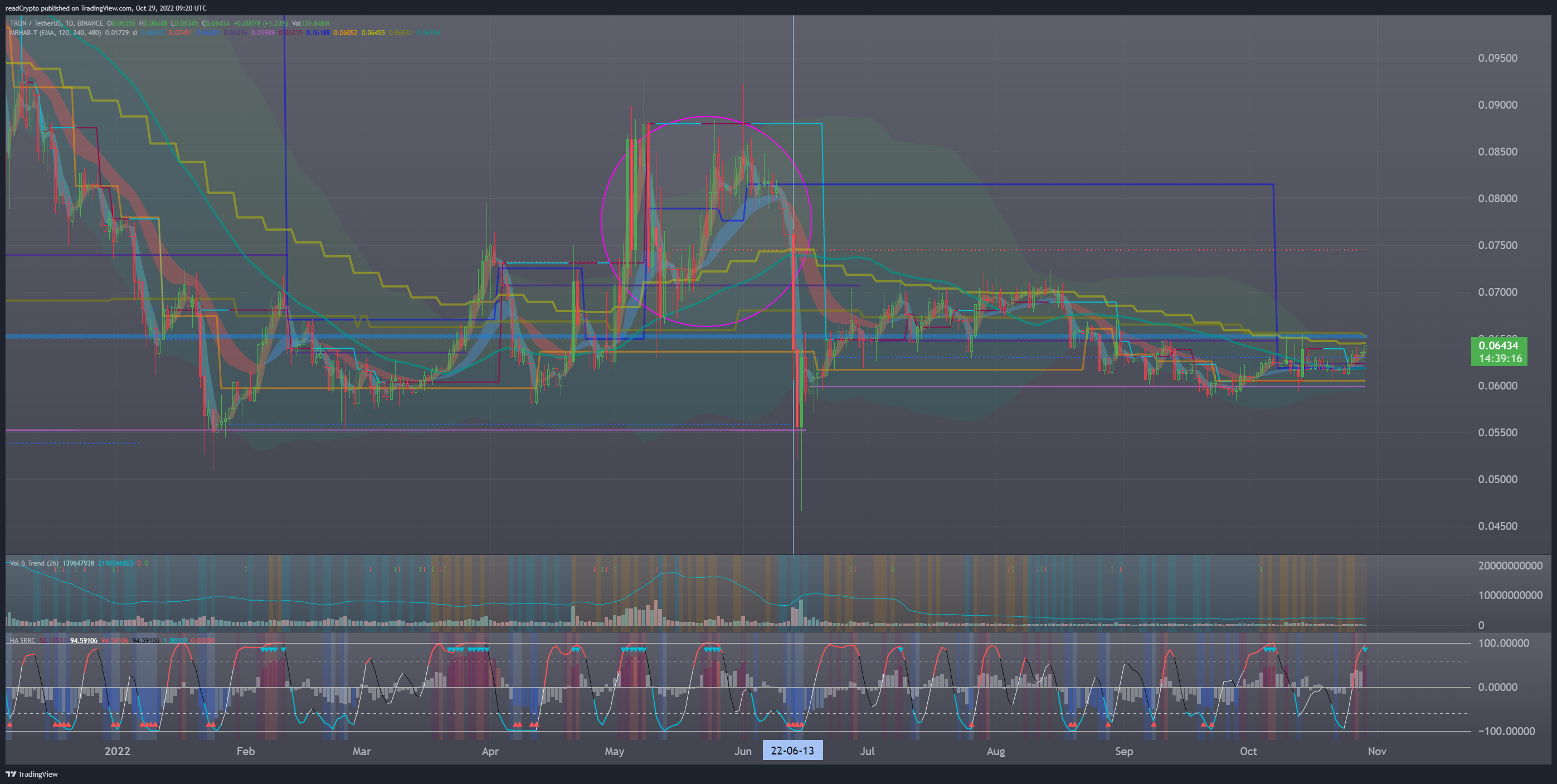Click the 0.06000 price axis label
The image size is (1557, 784).
point(1498,386)
